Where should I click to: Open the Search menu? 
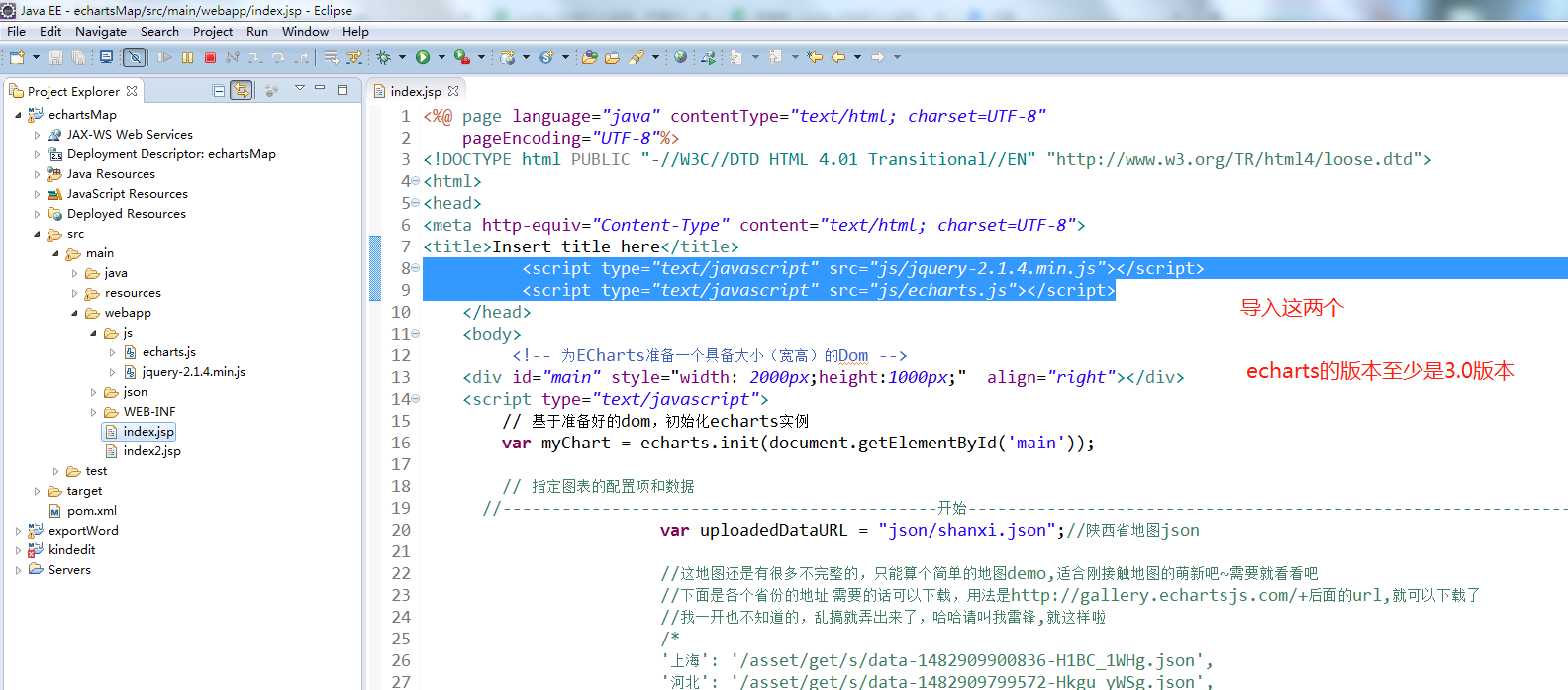tap(159, 32)
